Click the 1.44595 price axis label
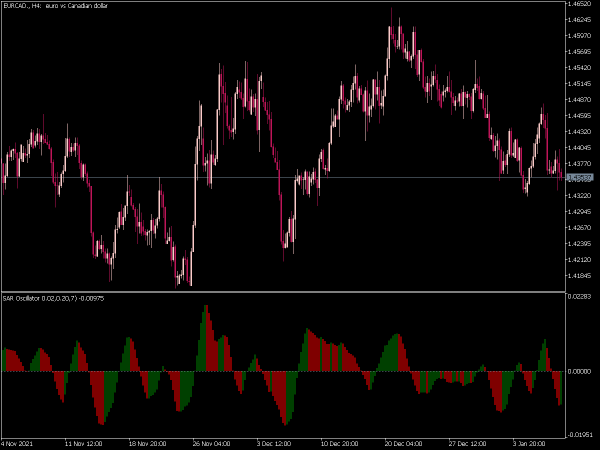600x450 pixels. [x=580, y=116]
